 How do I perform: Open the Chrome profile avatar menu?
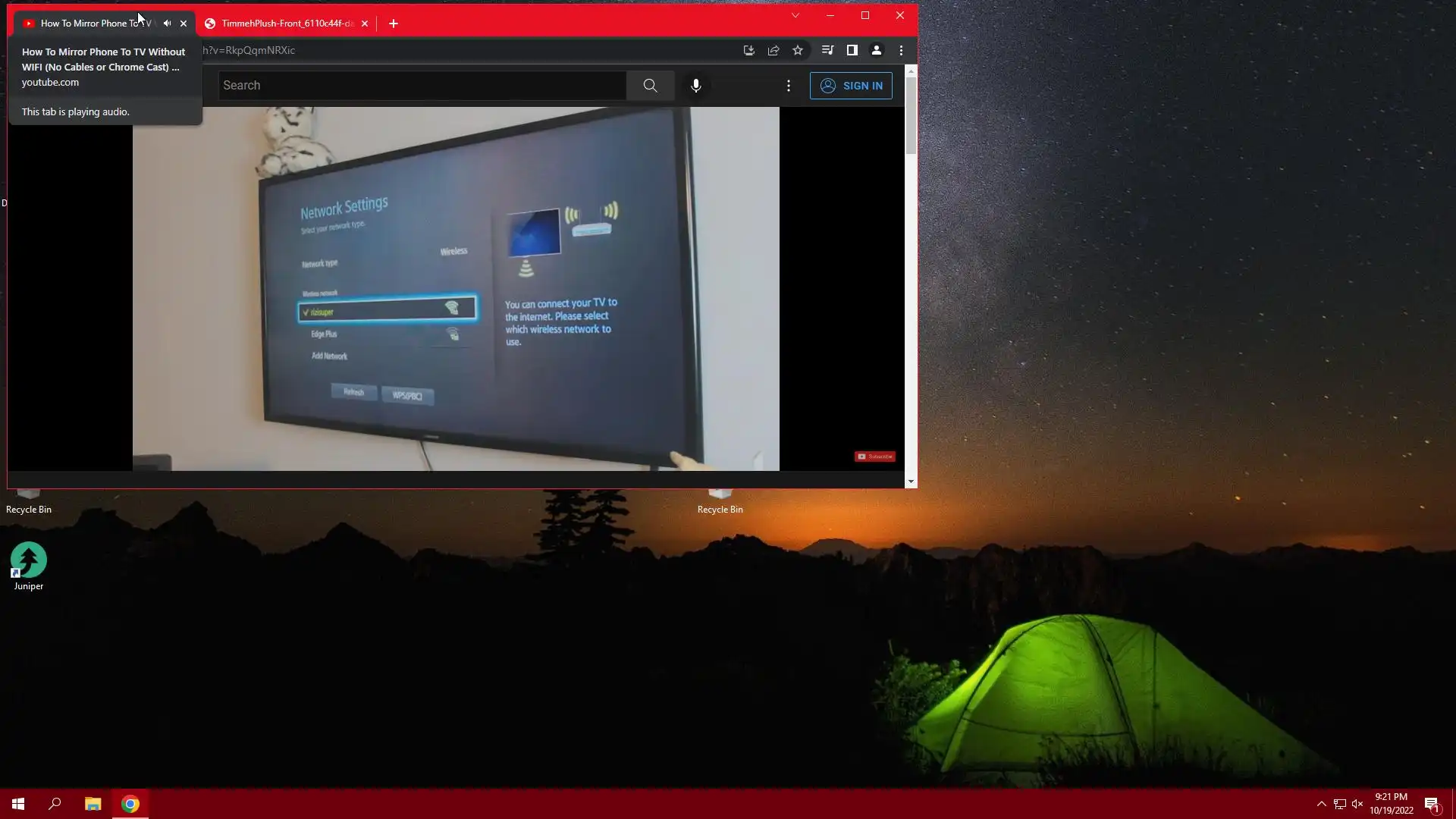(x=876, y=50)
